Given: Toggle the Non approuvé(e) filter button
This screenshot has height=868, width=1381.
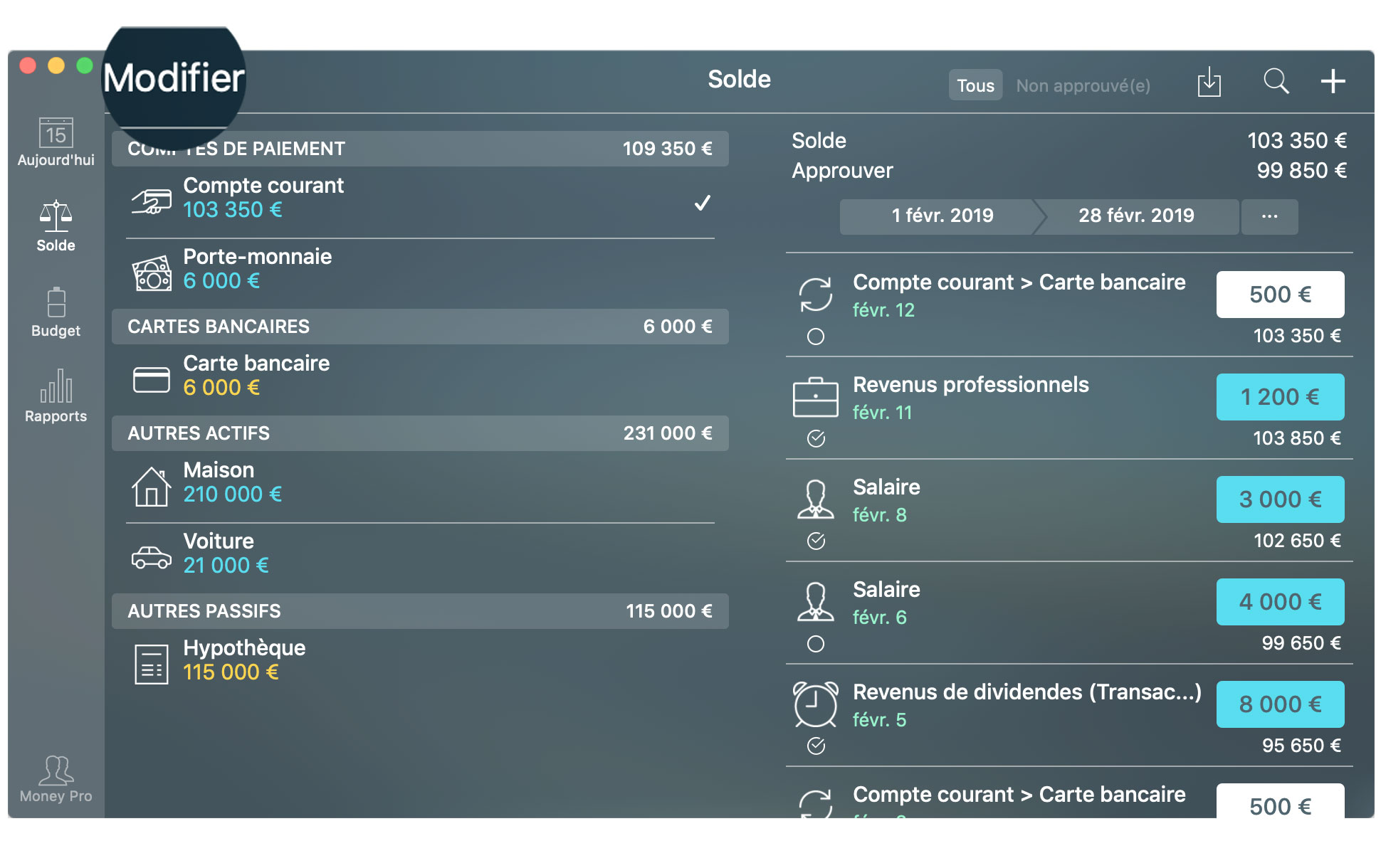Looking at the screenshot, I should coord(1083,84).
